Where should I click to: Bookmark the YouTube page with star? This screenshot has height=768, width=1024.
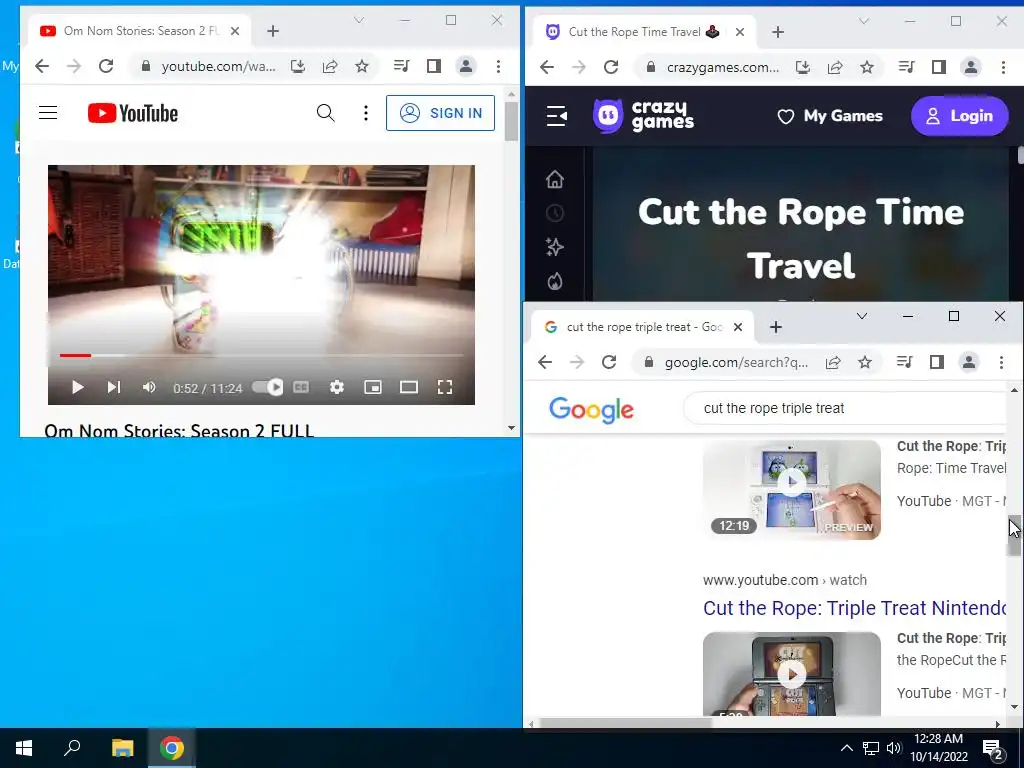(362, 66)
